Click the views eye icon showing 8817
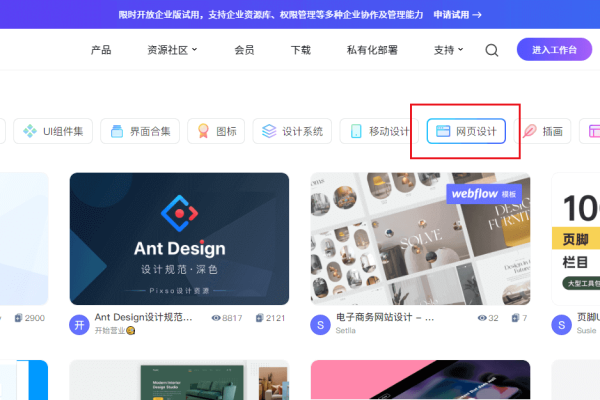 (x=215, y=318)
